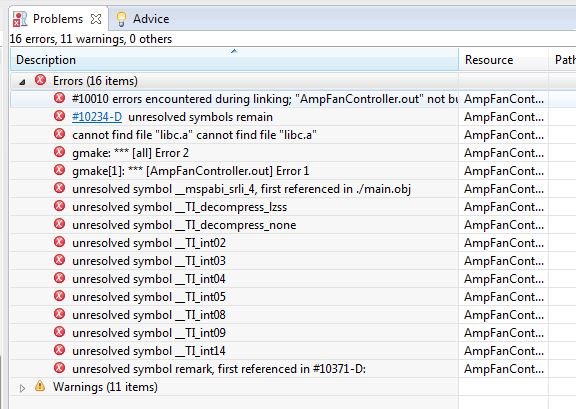Screen dimensions: 576x409
Task: Select the Errors (16 items) group row
Action: click(293, 80)
